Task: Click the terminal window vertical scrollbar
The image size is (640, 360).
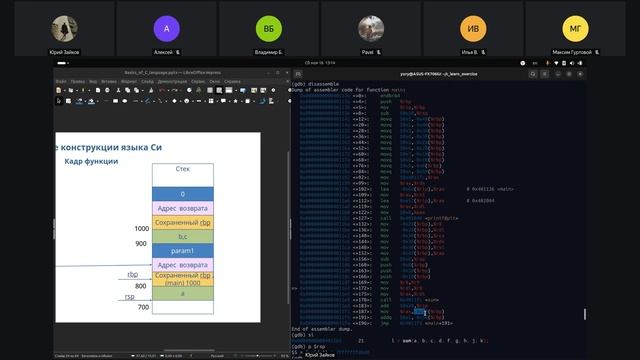Action: click(x=585, y=313)
